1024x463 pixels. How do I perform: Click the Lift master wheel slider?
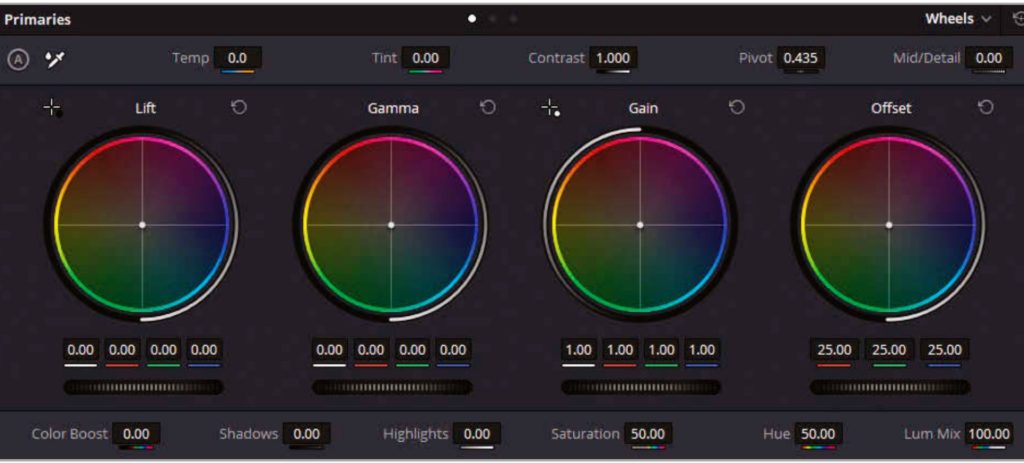tap(143, 387)
